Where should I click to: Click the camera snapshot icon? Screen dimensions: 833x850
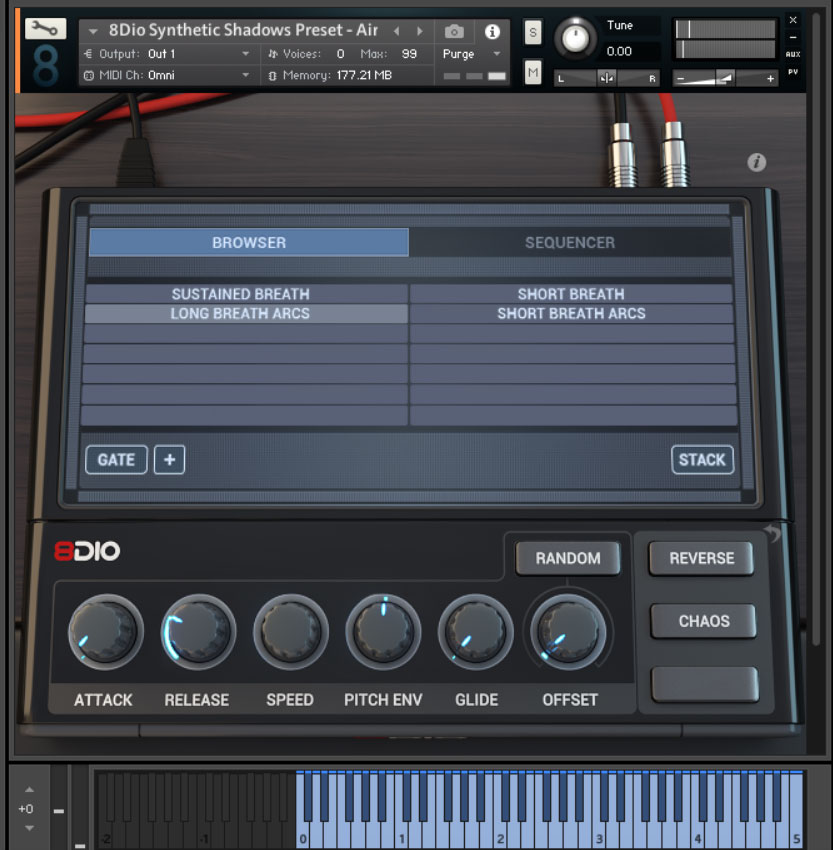coord(454,31)
